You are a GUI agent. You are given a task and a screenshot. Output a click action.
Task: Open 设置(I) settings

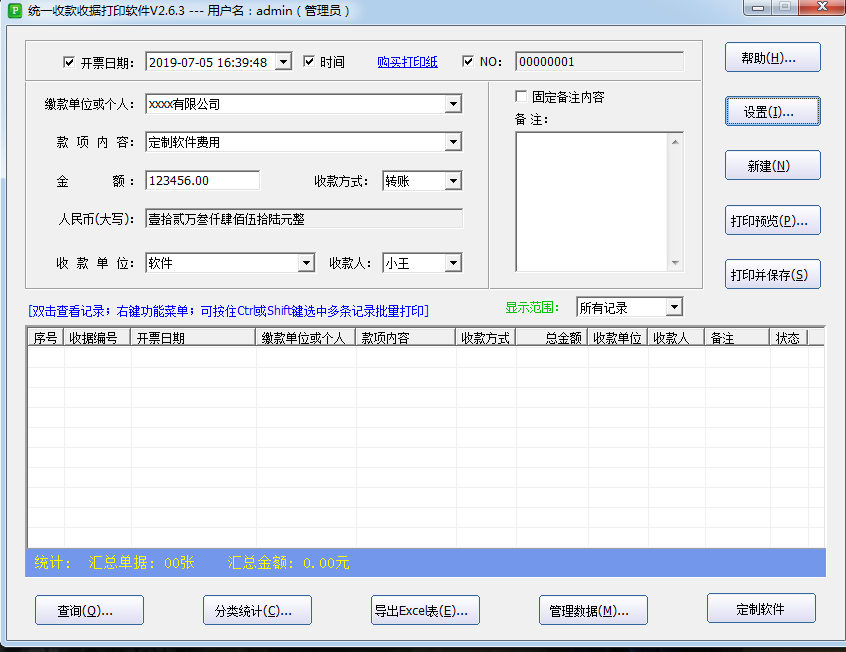coord(772,112)
